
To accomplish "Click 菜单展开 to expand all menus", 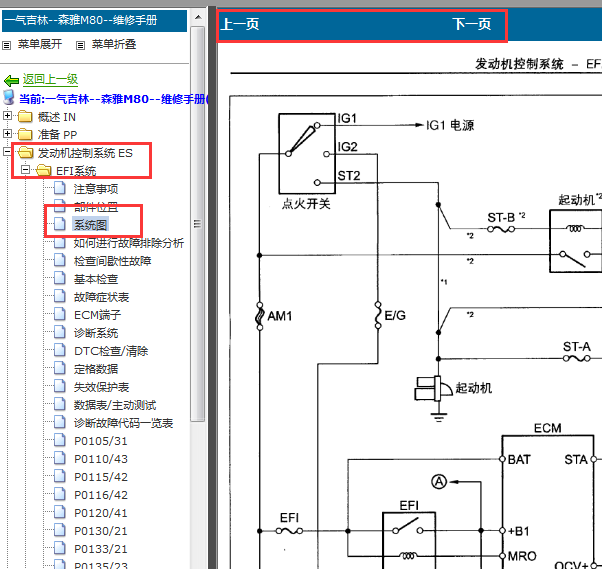I will 40,45.
